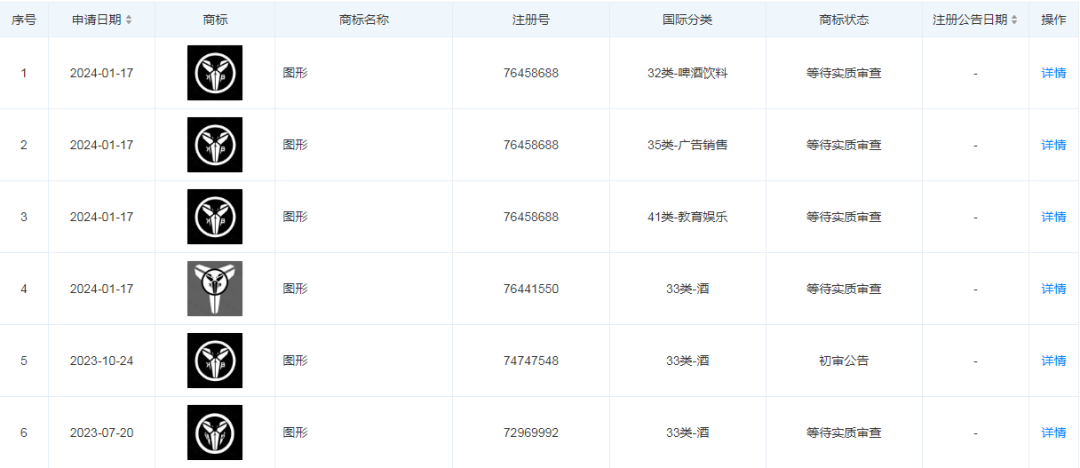1080x468 pixels.
Task: Click 详情 for registration number 76441550
Action: pos(1053,289)
